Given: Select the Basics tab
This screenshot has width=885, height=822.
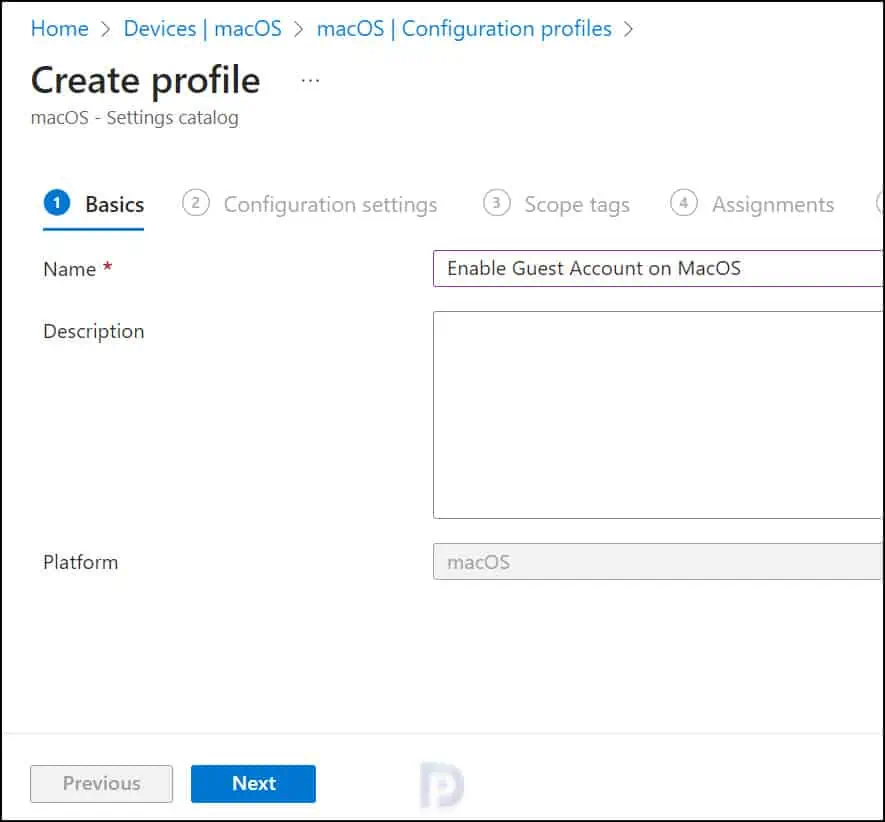Looking at the screenshot, I should pyautogui.click(x=94, y=204).
